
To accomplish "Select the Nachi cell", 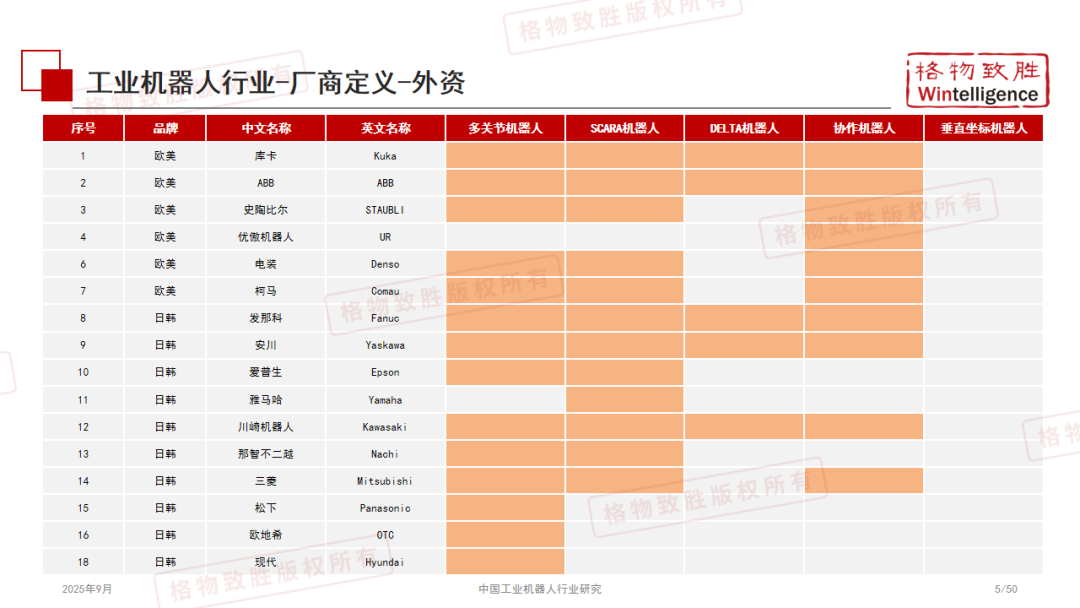I will (386, 454).
